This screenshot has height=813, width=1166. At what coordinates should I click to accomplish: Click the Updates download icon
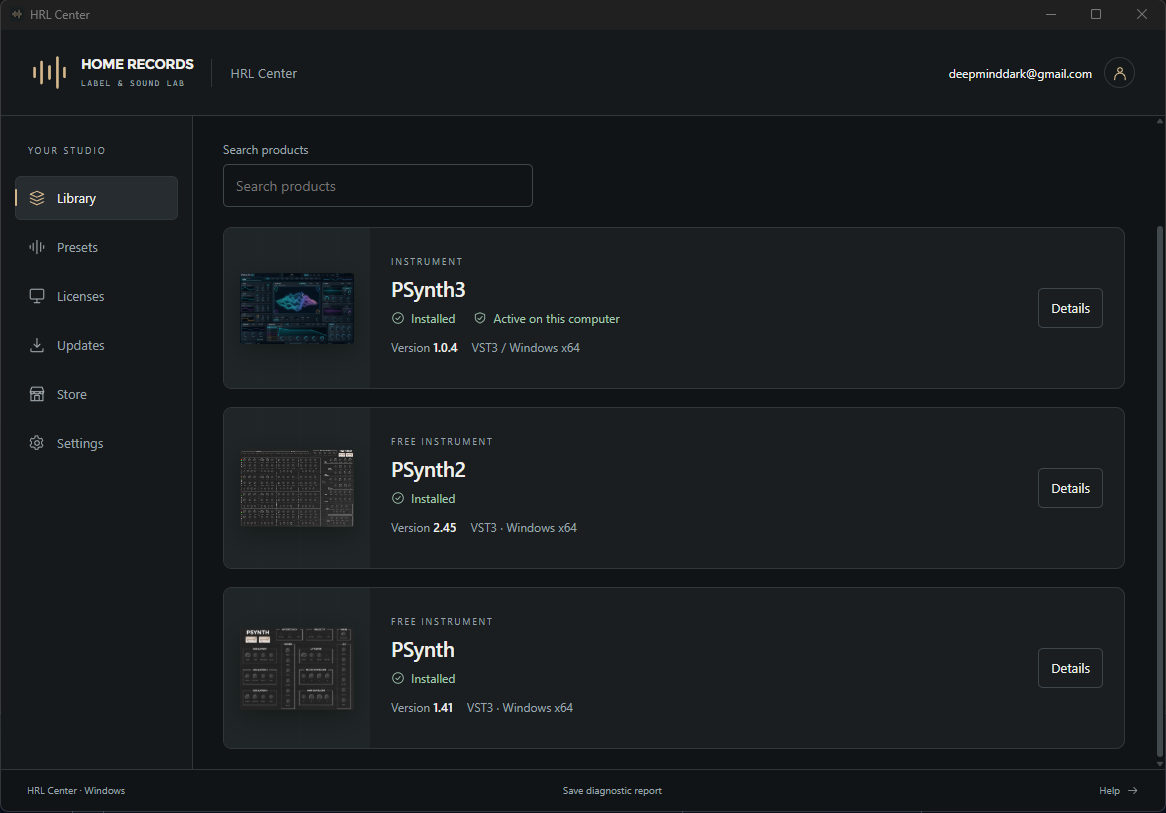(36, 345)
